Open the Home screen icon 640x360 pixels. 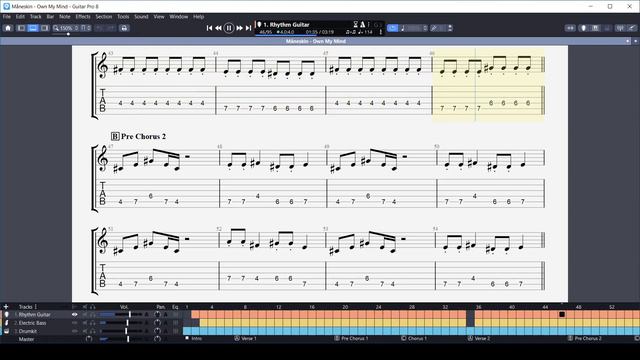tap(8, 28)
